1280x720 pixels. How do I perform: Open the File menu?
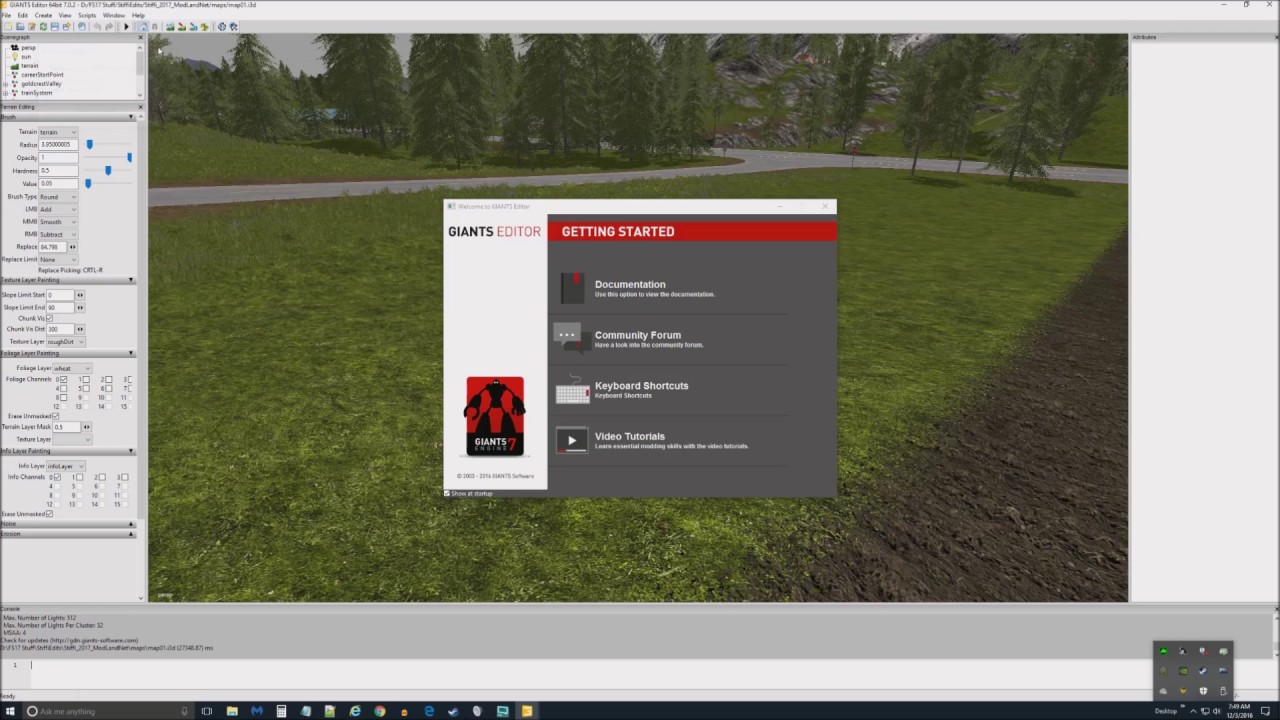click(x=7, y=15)
